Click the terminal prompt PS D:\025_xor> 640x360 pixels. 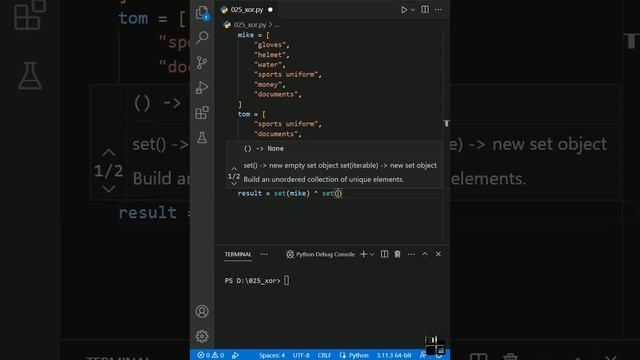tap(252, 281)
